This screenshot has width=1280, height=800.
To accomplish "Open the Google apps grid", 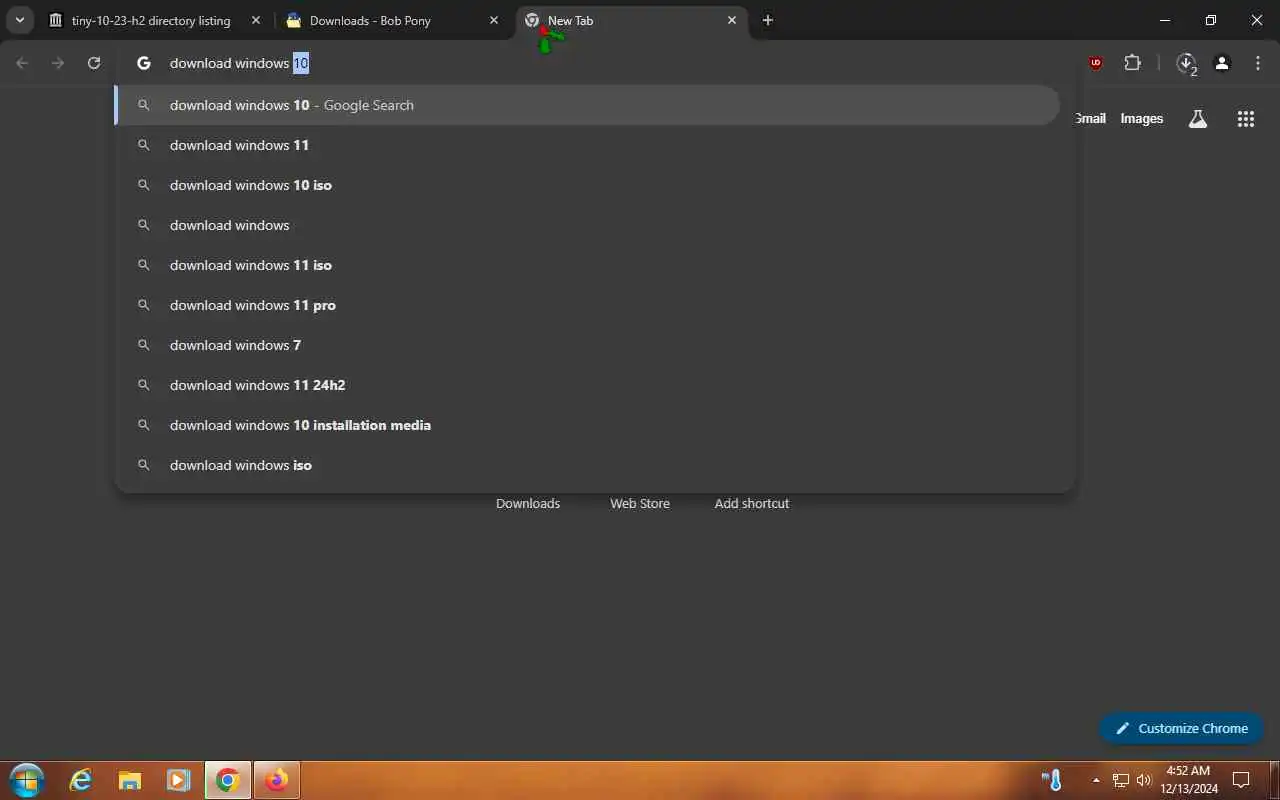I will [1245, 119].
